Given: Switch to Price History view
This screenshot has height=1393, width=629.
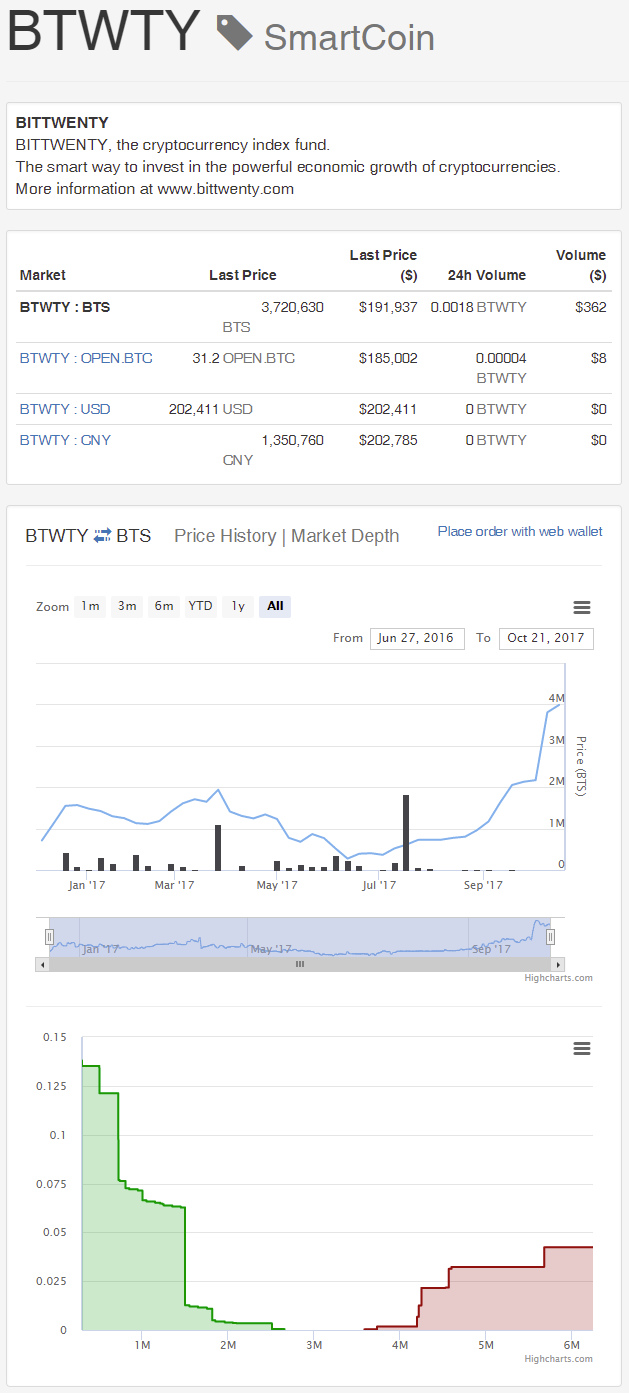Looking at the screenshot, I should 225,536.
